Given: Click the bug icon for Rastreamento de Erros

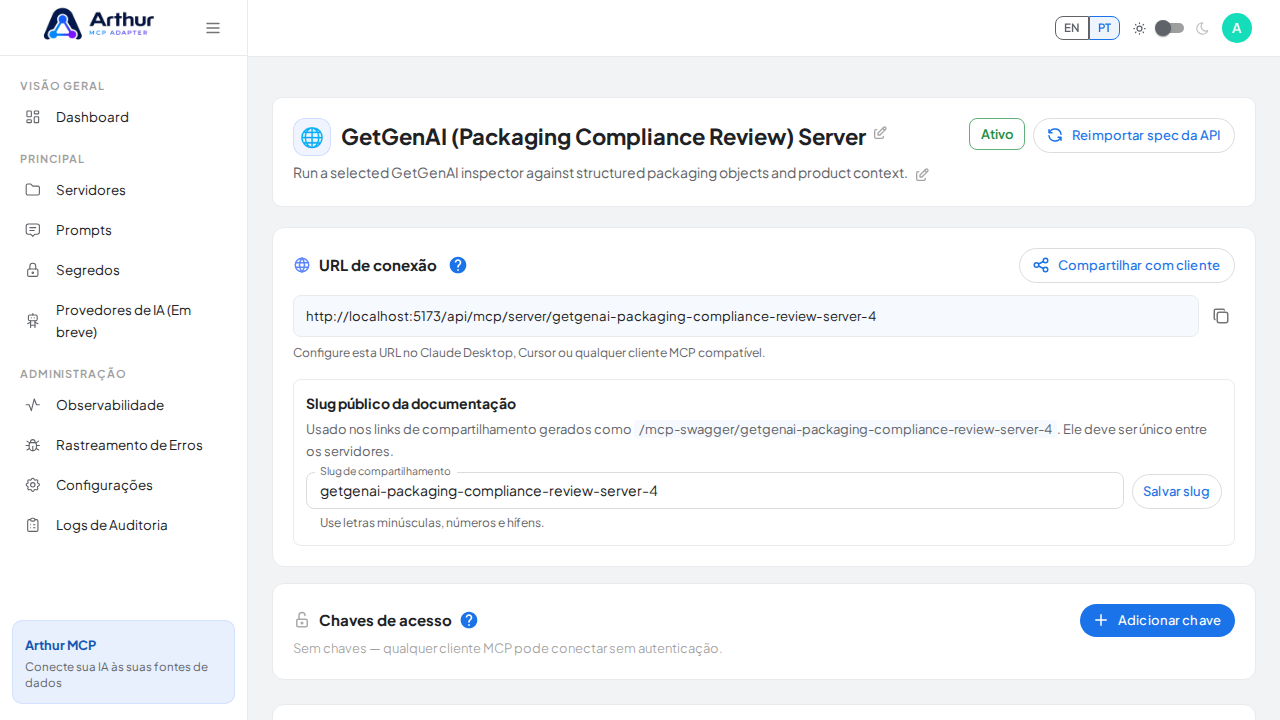Looking at the screenshot, I should (33, 445).
